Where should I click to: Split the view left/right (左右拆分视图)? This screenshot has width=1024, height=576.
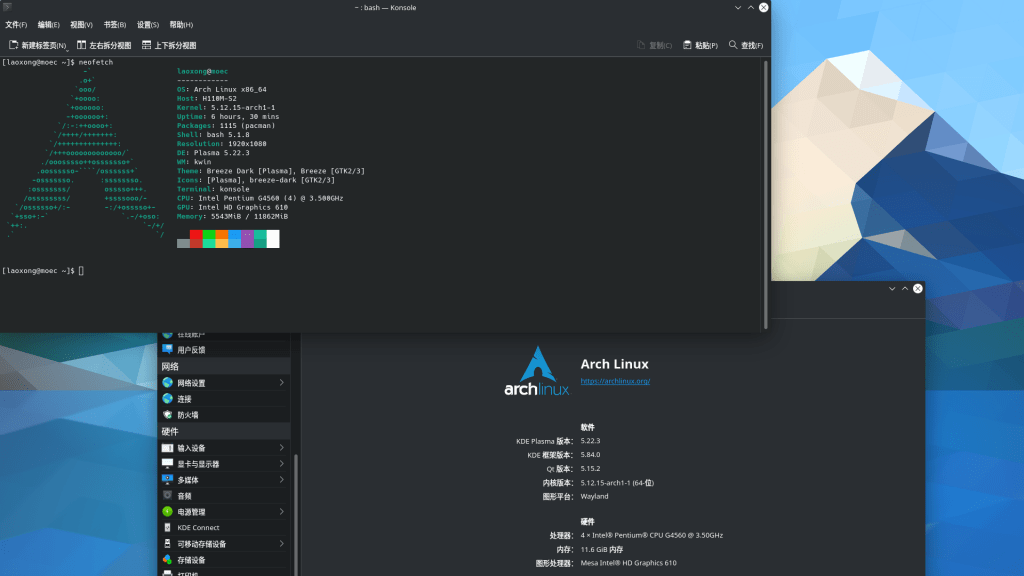coord(104,45)
